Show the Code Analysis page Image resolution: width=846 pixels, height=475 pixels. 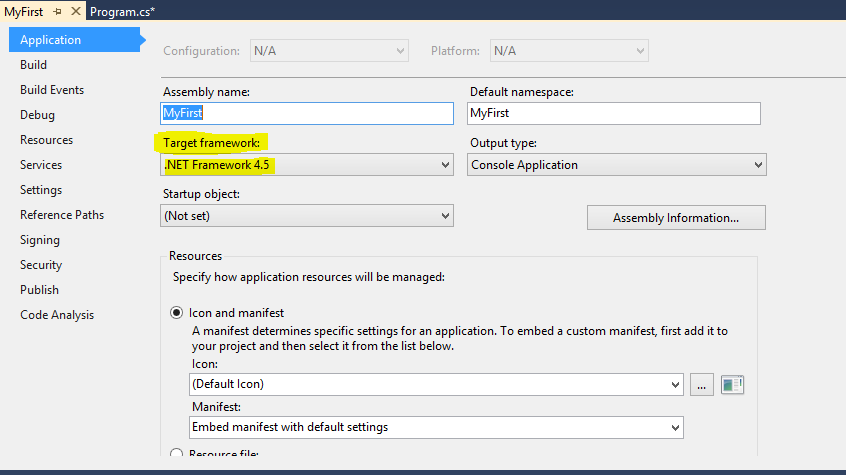tap(57, 315)
